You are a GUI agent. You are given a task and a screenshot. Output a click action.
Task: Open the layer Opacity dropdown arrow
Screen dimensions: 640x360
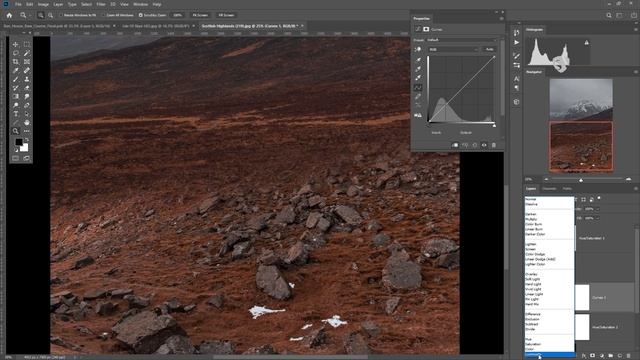[598, 209]
